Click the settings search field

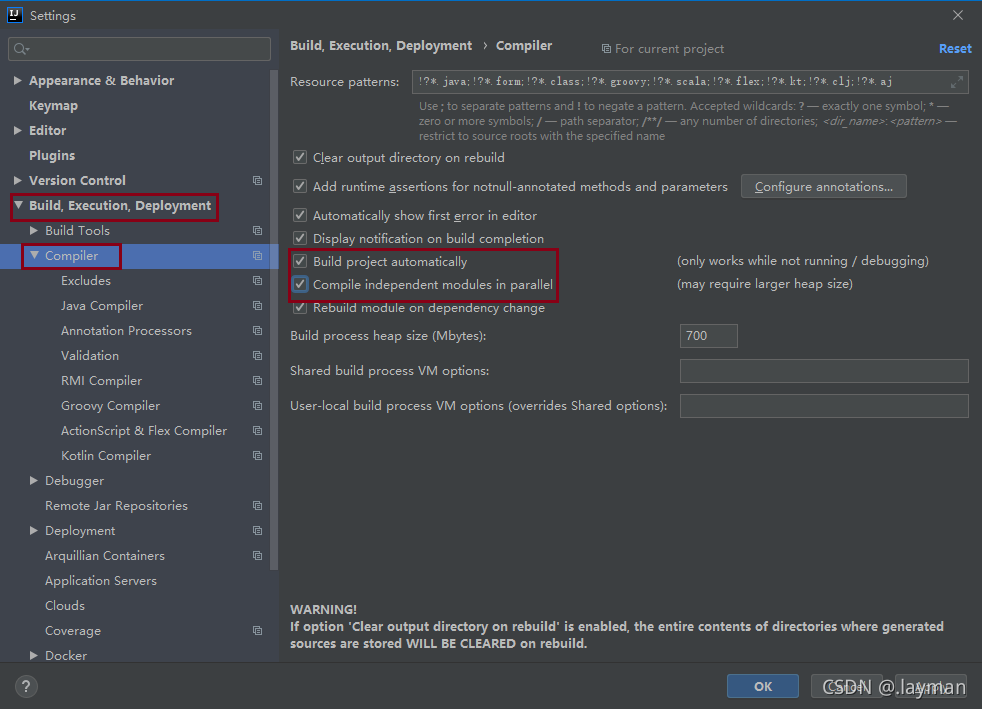[139, 49]
